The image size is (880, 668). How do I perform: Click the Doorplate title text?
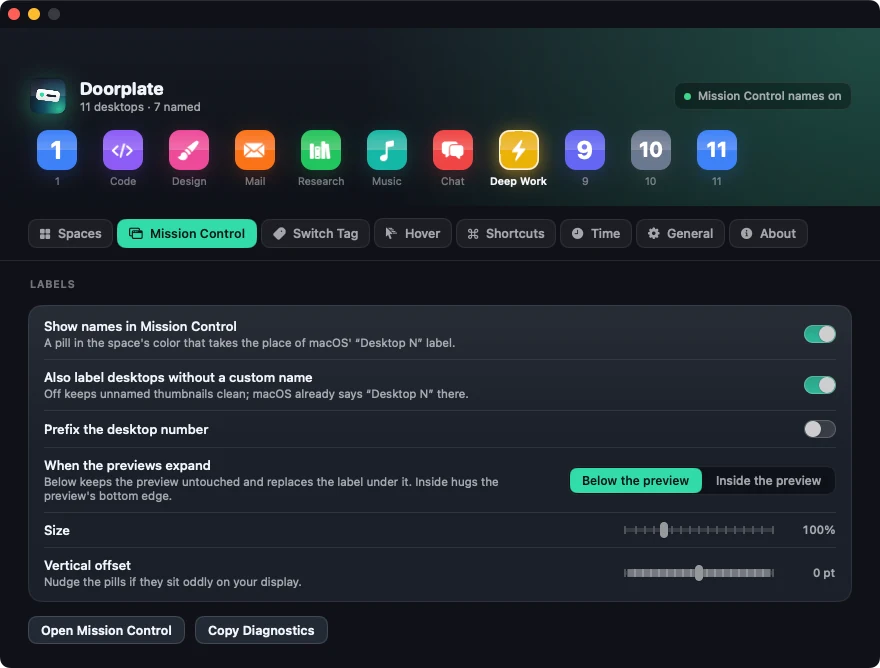(122, 89)
